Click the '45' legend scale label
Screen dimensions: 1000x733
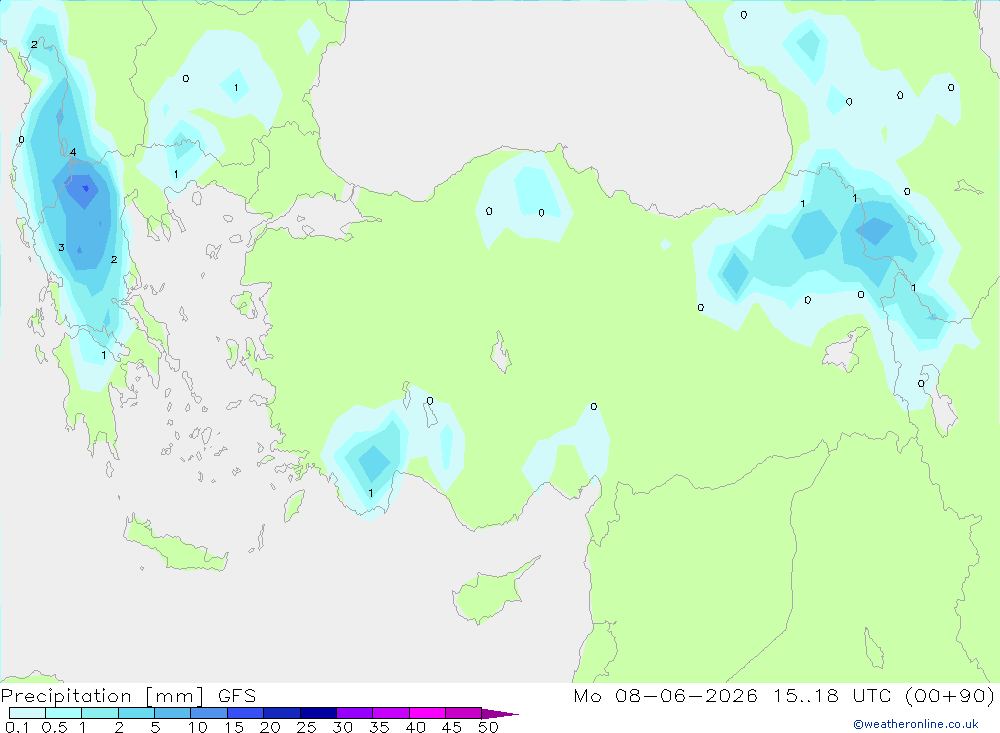click(452, 727)
